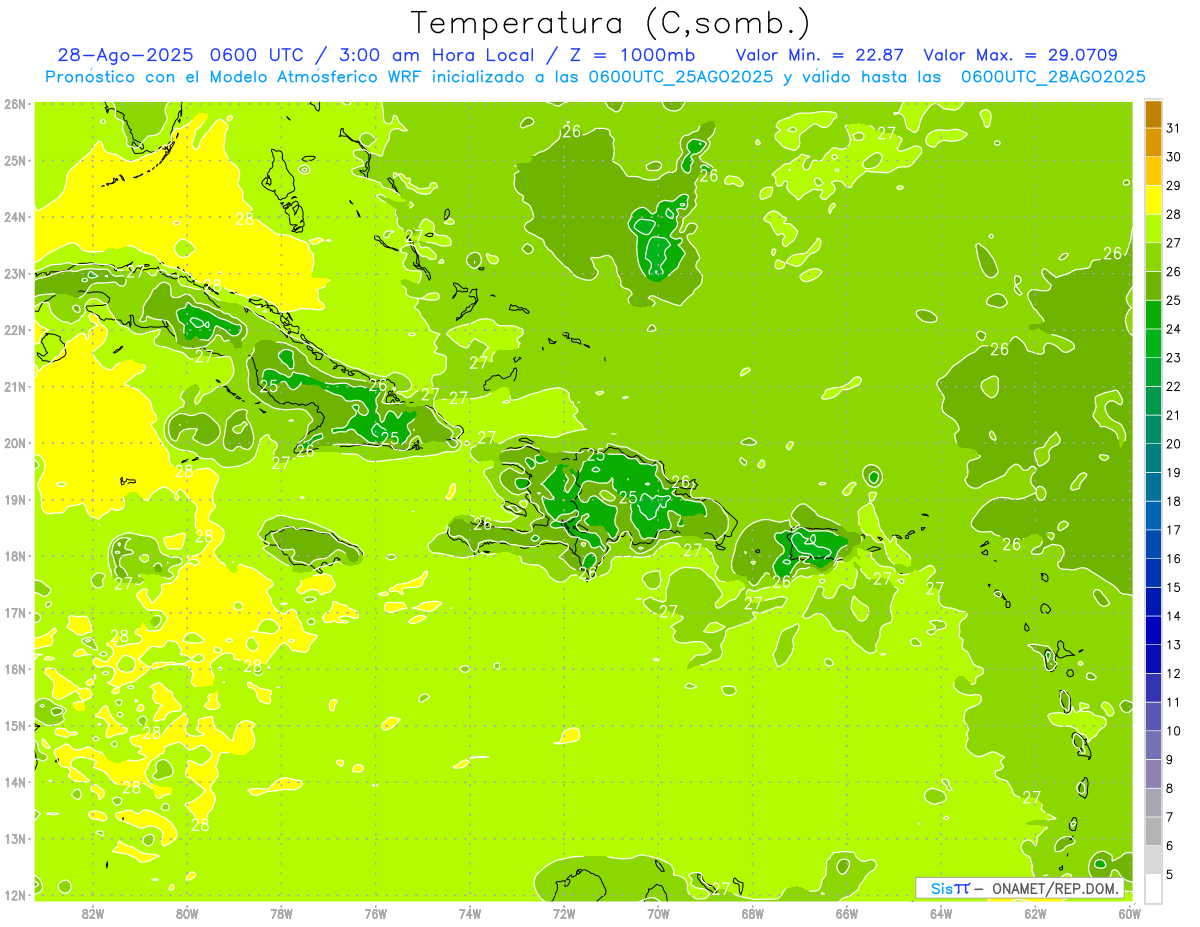Screen dimensions: 1200x927
Task: Click the 12N latitude axis label
Action: (15, 895)
